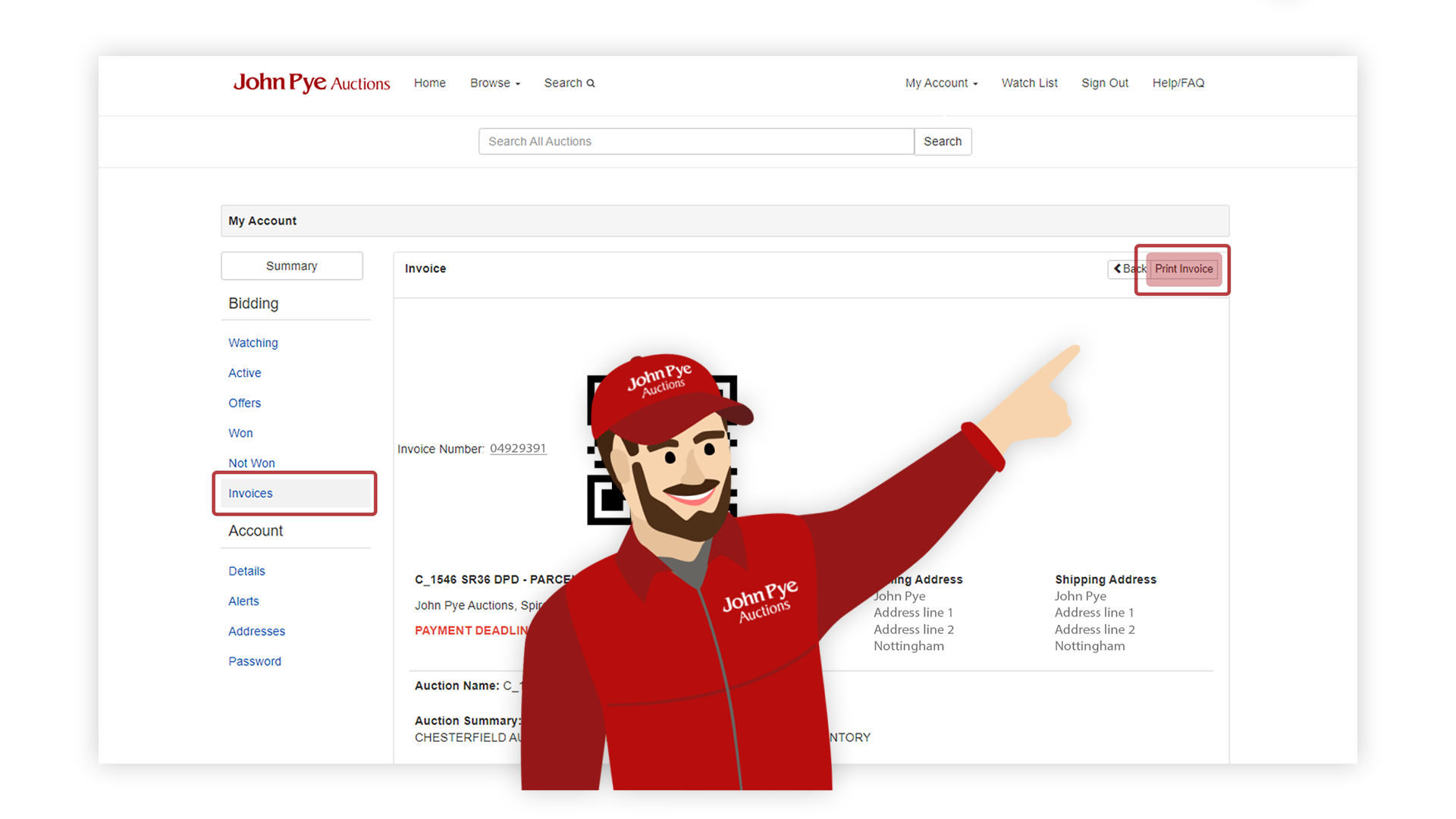Click the Back arrow button
This screenshot has height=819, width=1456.
coord(1128,269)
